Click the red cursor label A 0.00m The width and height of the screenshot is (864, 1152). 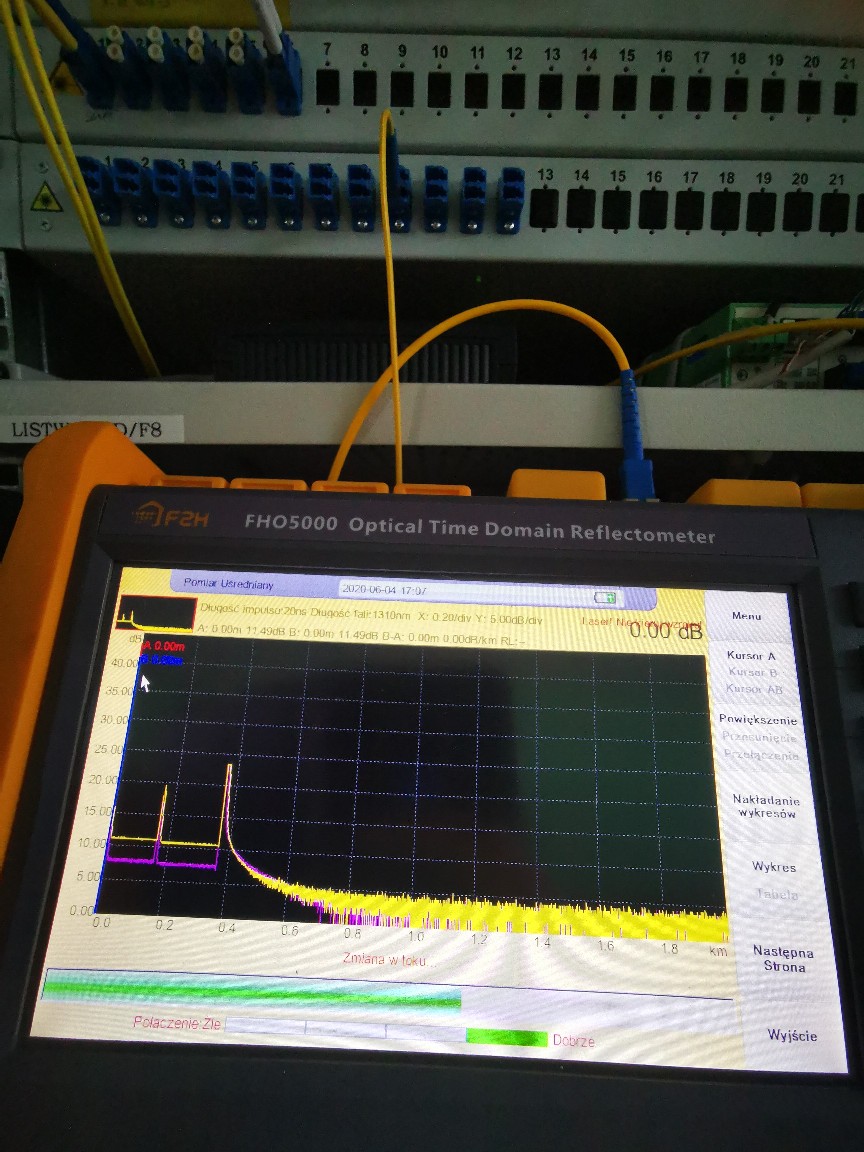pyautogui.click(x=162, y=646)
